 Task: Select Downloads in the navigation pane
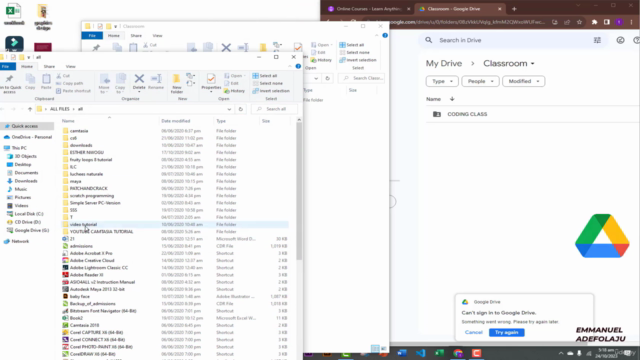pyautogui.click(x=26, y=181)
